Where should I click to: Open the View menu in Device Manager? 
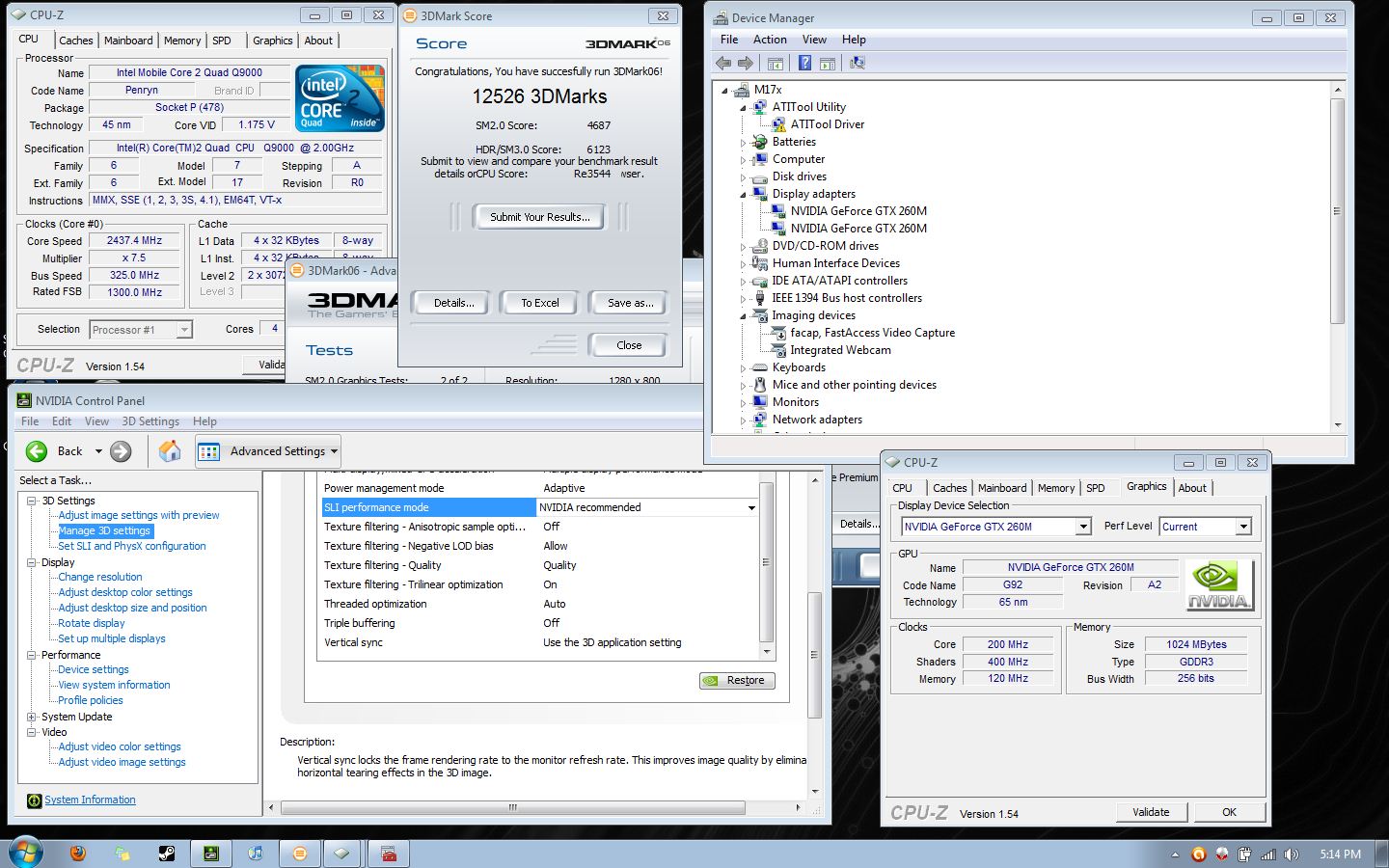814,40
